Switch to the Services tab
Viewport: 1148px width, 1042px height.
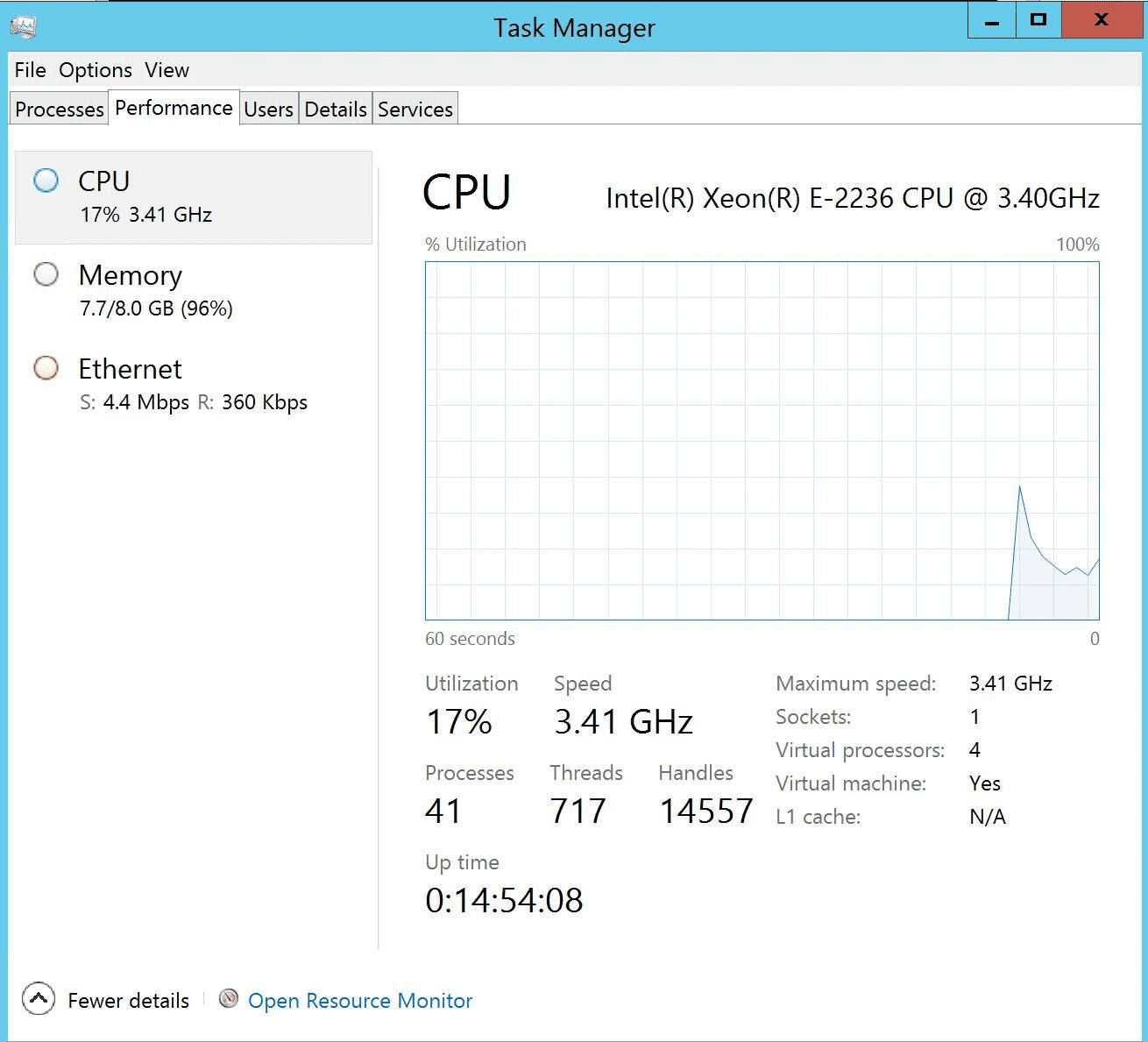415,110
